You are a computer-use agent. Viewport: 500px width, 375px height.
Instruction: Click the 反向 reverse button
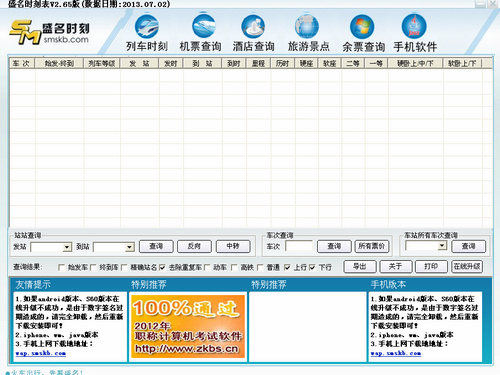pyautogui.click(x=194, y=246)
